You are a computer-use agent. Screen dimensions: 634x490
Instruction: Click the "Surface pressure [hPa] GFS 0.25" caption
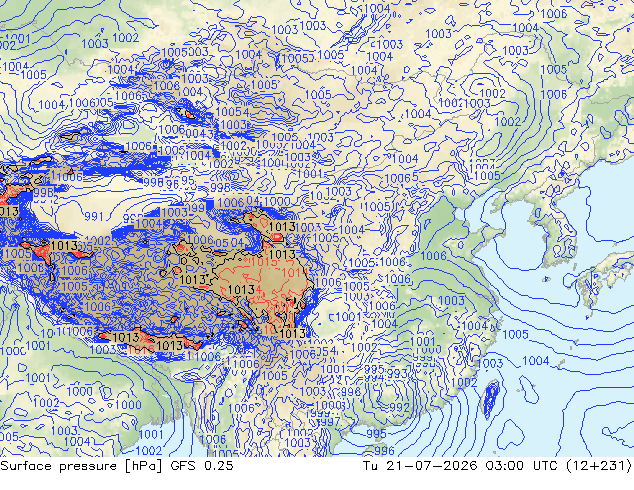point(117,466)
